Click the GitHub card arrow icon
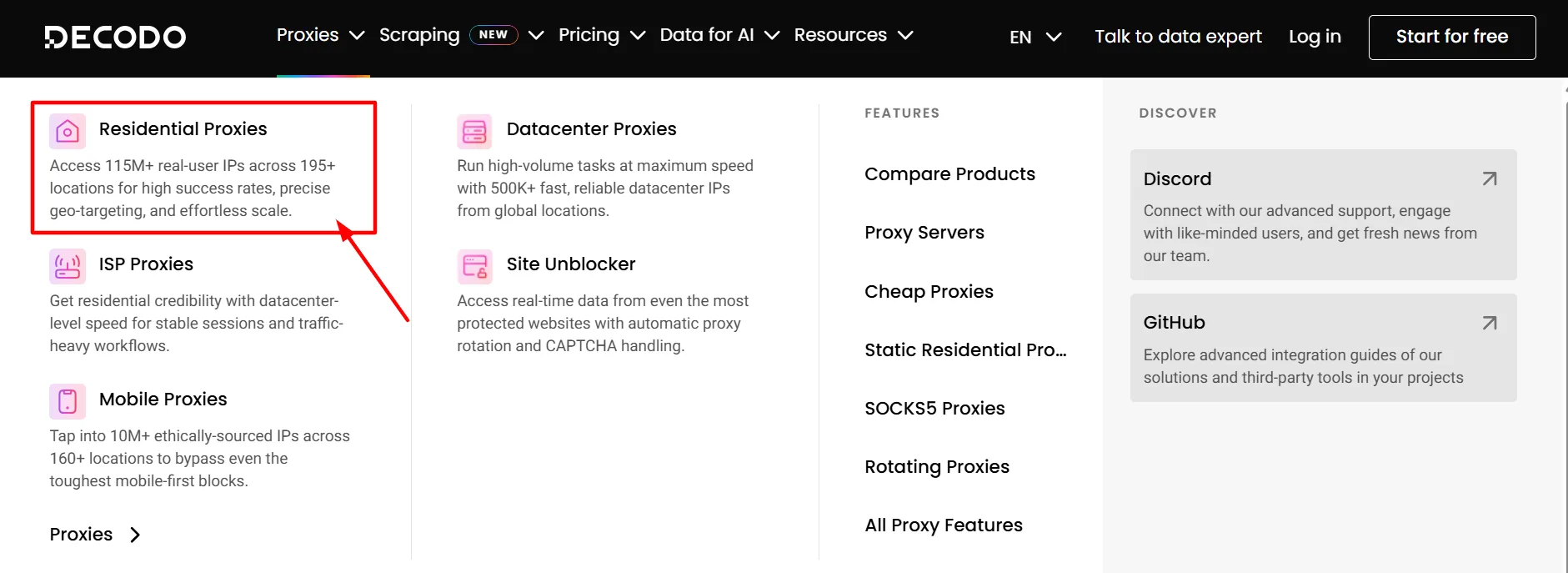1568x573 pixels. pyautogui.click(x=1490, y=323)
